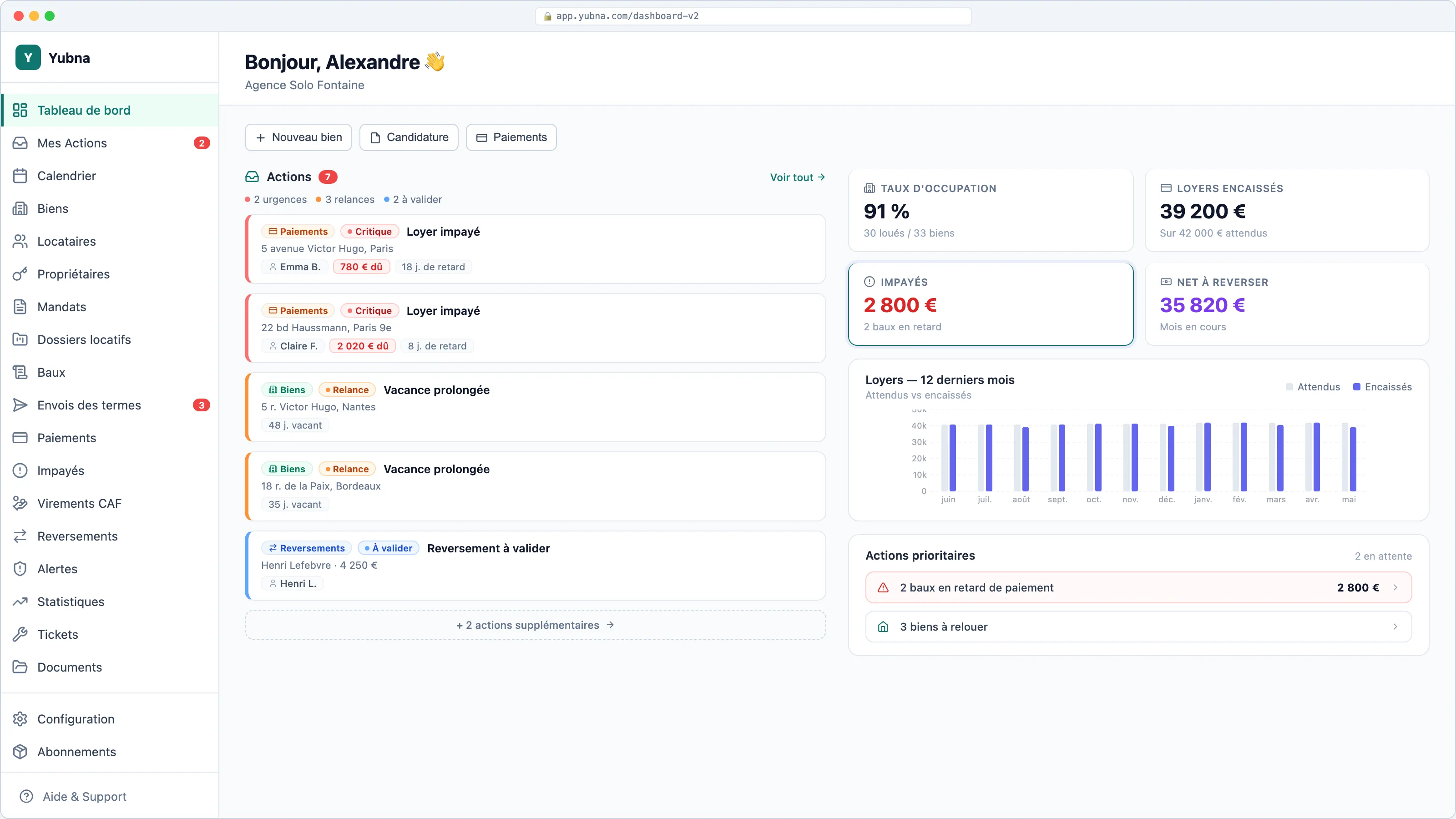
Task: Click the Candidature button
Action: (x=409, y=137)
